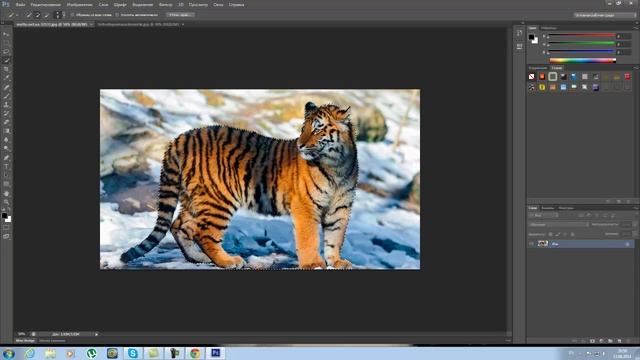Open the workspace switcher dropdown

(x=605, y=15)
